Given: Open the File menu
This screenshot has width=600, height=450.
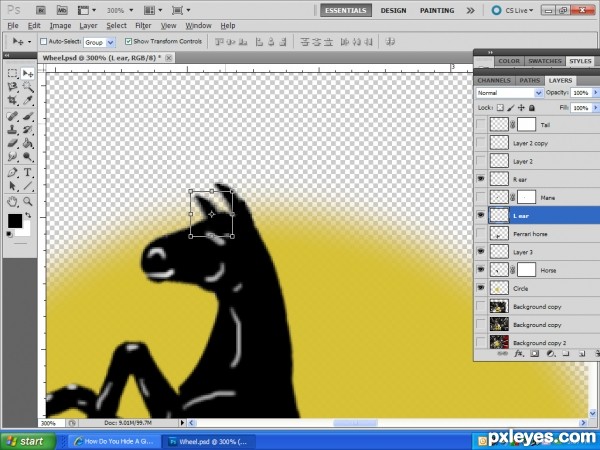Looking at the screenshot, I should pos(13,26).
